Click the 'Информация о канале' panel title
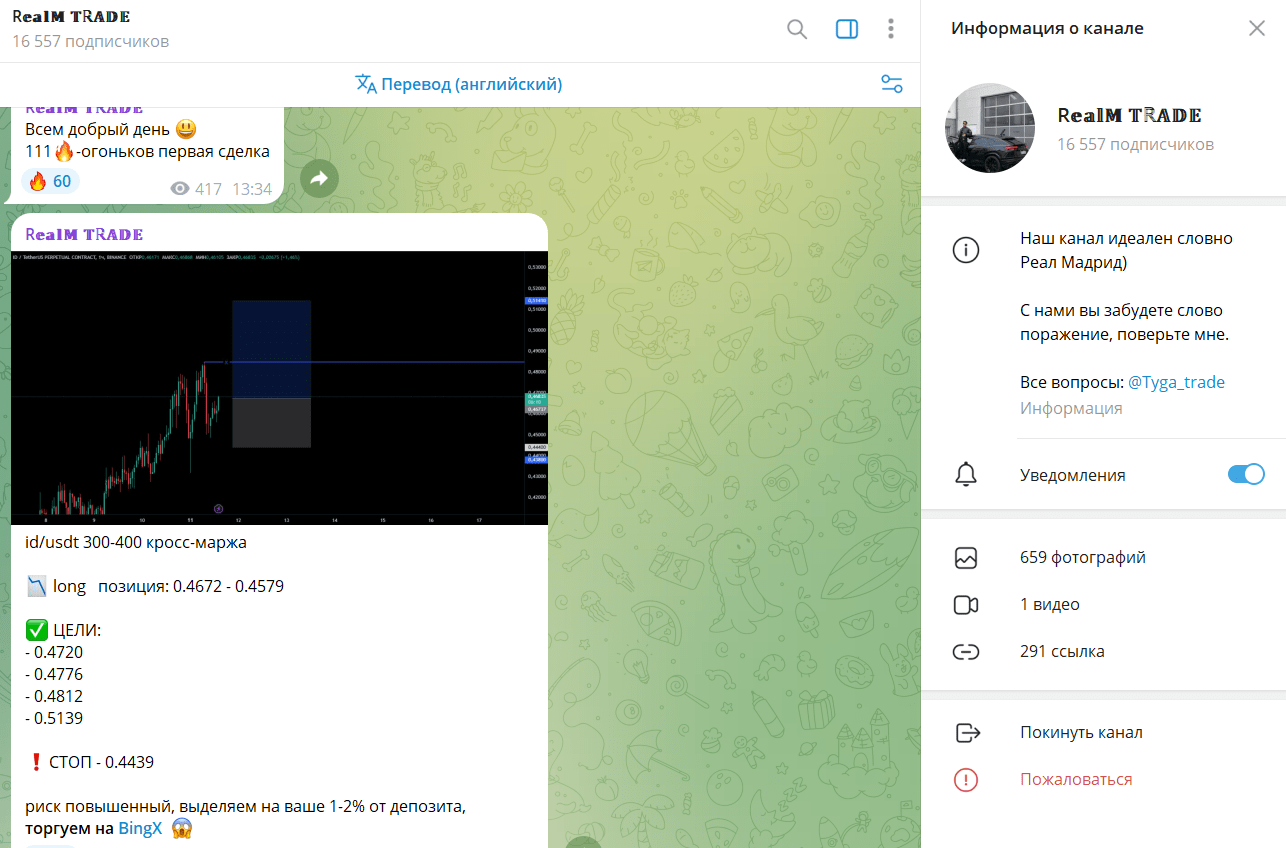The width and height of the screenshot is (1286, 848). (x=1047, y=28)
